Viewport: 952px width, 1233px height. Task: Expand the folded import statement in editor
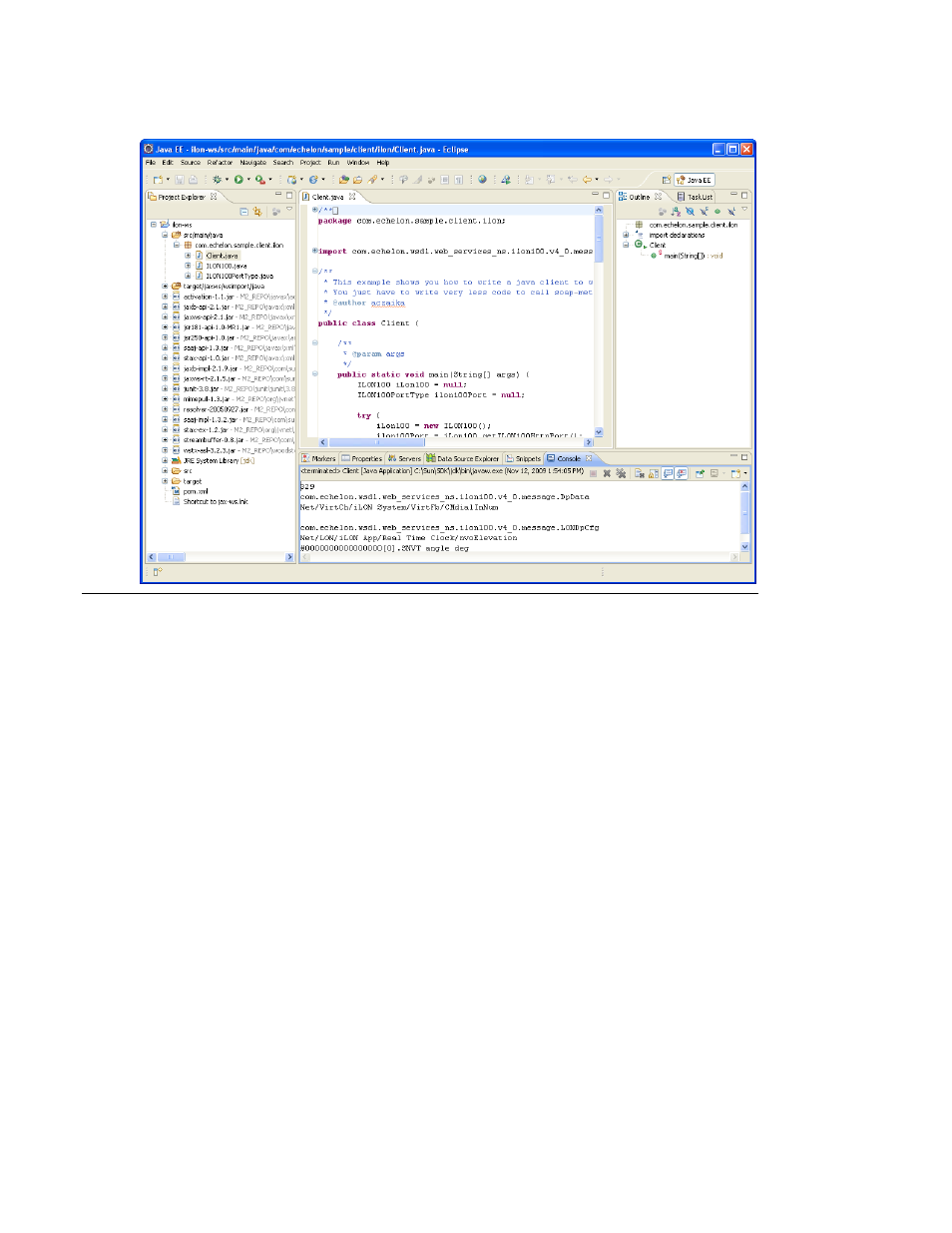pyautogui.click(x=315, y=251)
